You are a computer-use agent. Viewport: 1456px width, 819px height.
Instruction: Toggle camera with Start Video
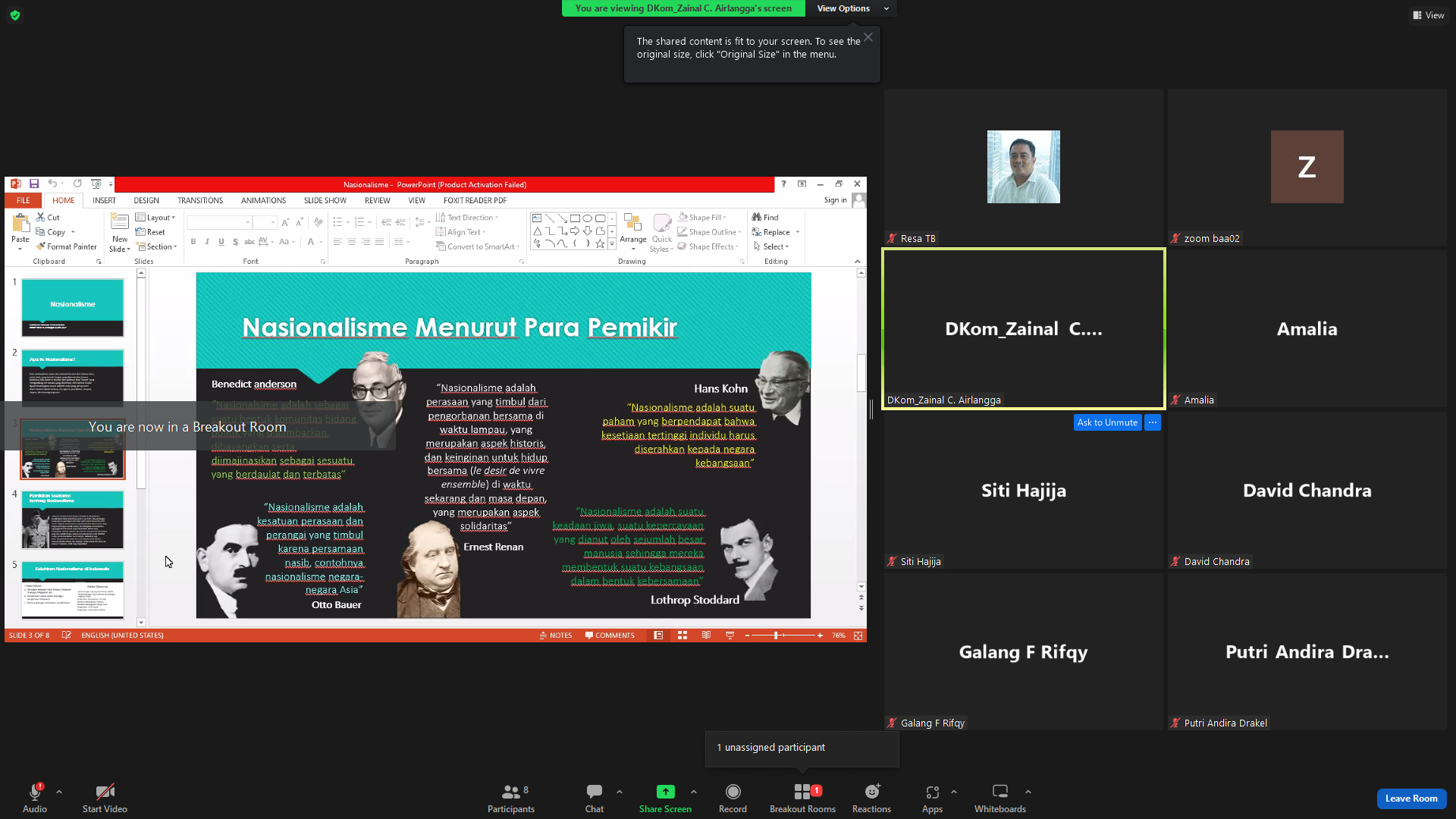(105, 798)
